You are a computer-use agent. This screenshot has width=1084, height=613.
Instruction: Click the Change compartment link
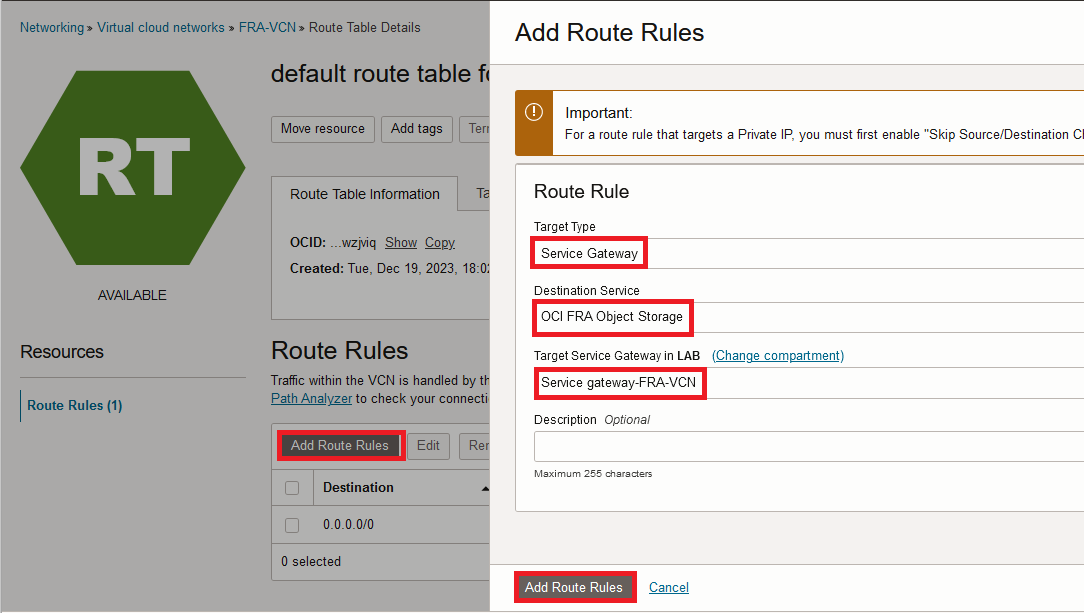778,355
